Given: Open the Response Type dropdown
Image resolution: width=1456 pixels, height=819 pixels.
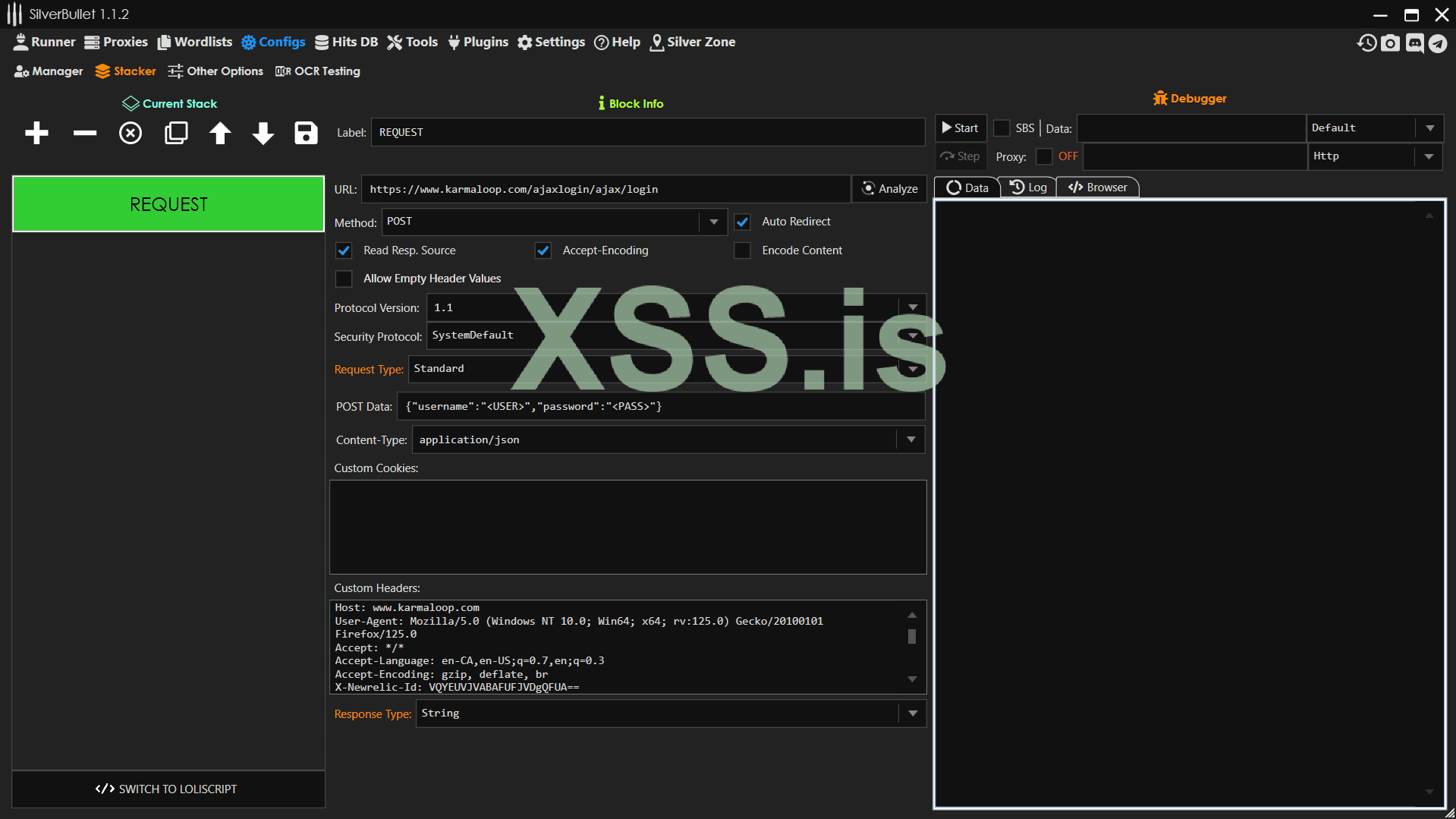Looking at the screenshot, I should pyautogui.click(x=912, y=713).
